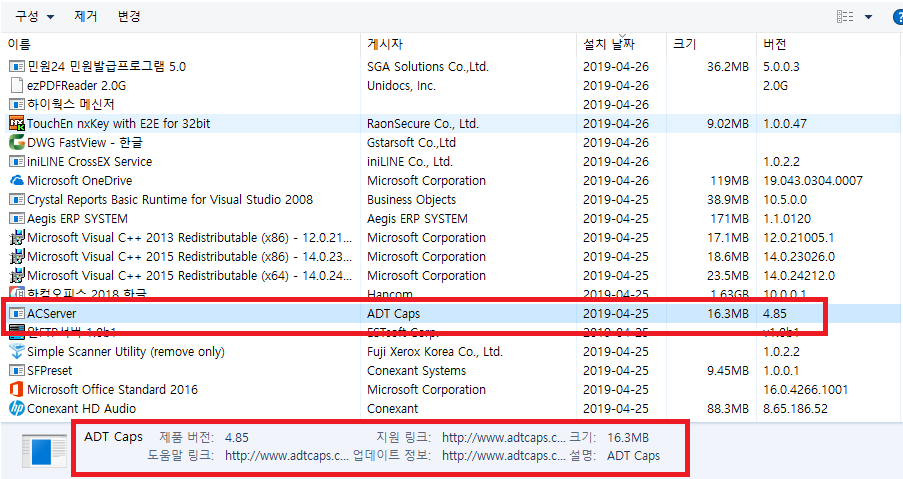This screenshot has width=903, height=479.
Task: Open the 도움말 링크 adtcaps URL
Action: [x=287, y=456]
